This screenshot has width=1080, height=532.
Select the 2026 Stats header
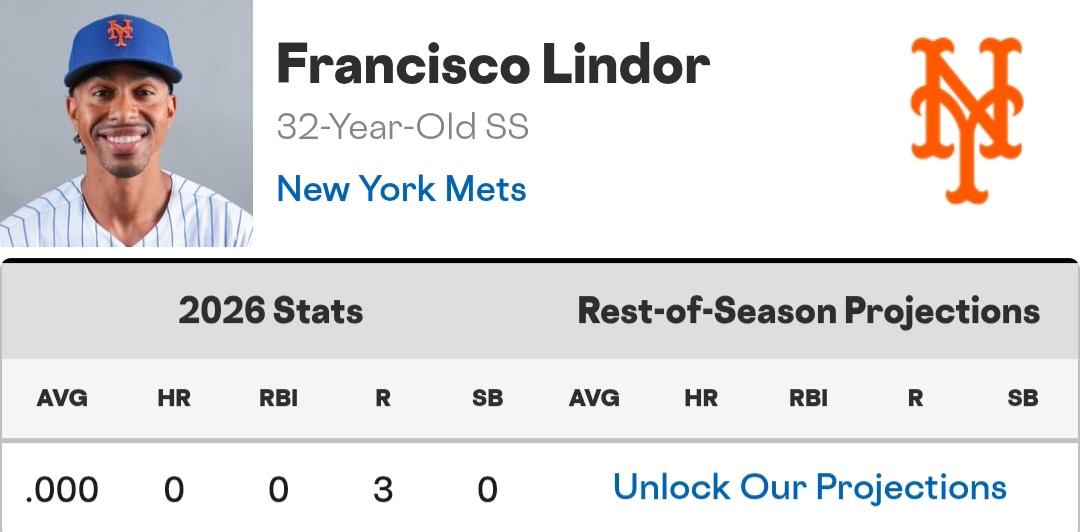(270, 311)
